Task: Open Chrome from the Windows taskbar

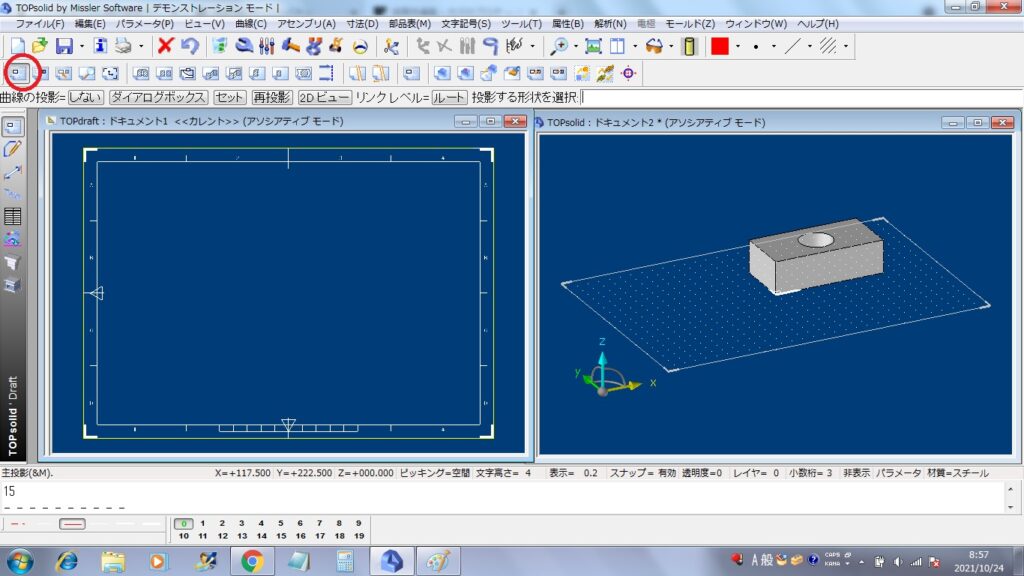Action: point(252,561)
